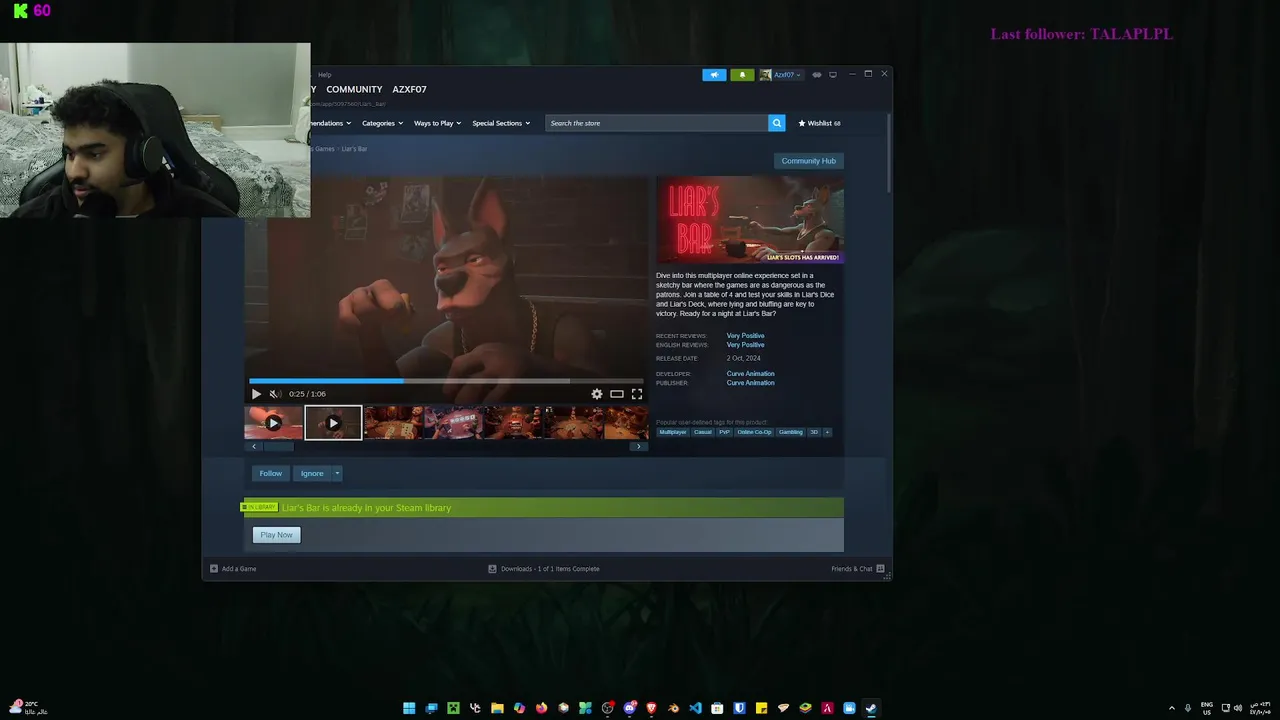The image size is (1280, 720).
Task: Move media strip left with arrow button
Action: (x=254, y=446)
